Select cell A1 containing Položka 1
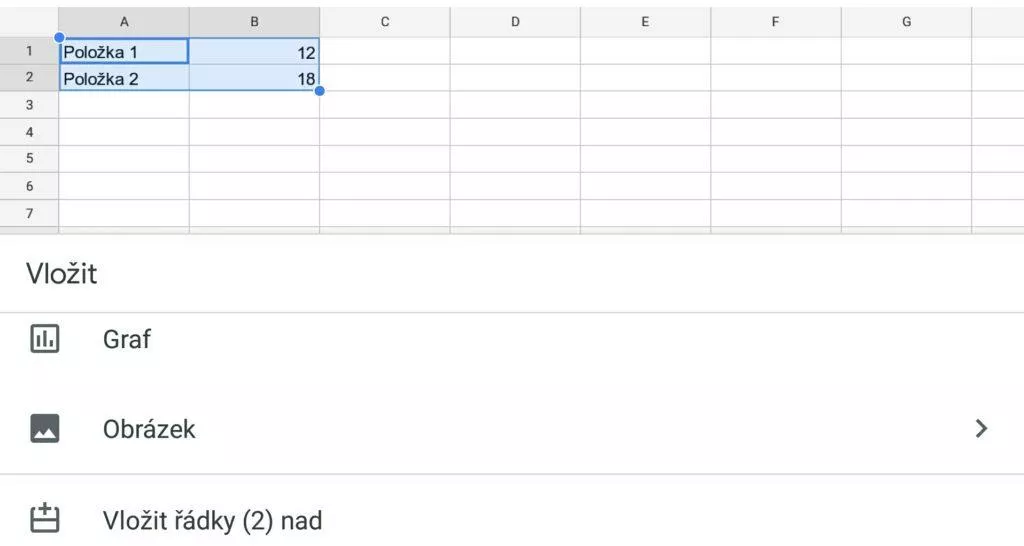1024x546 pixels. point(124,52)
